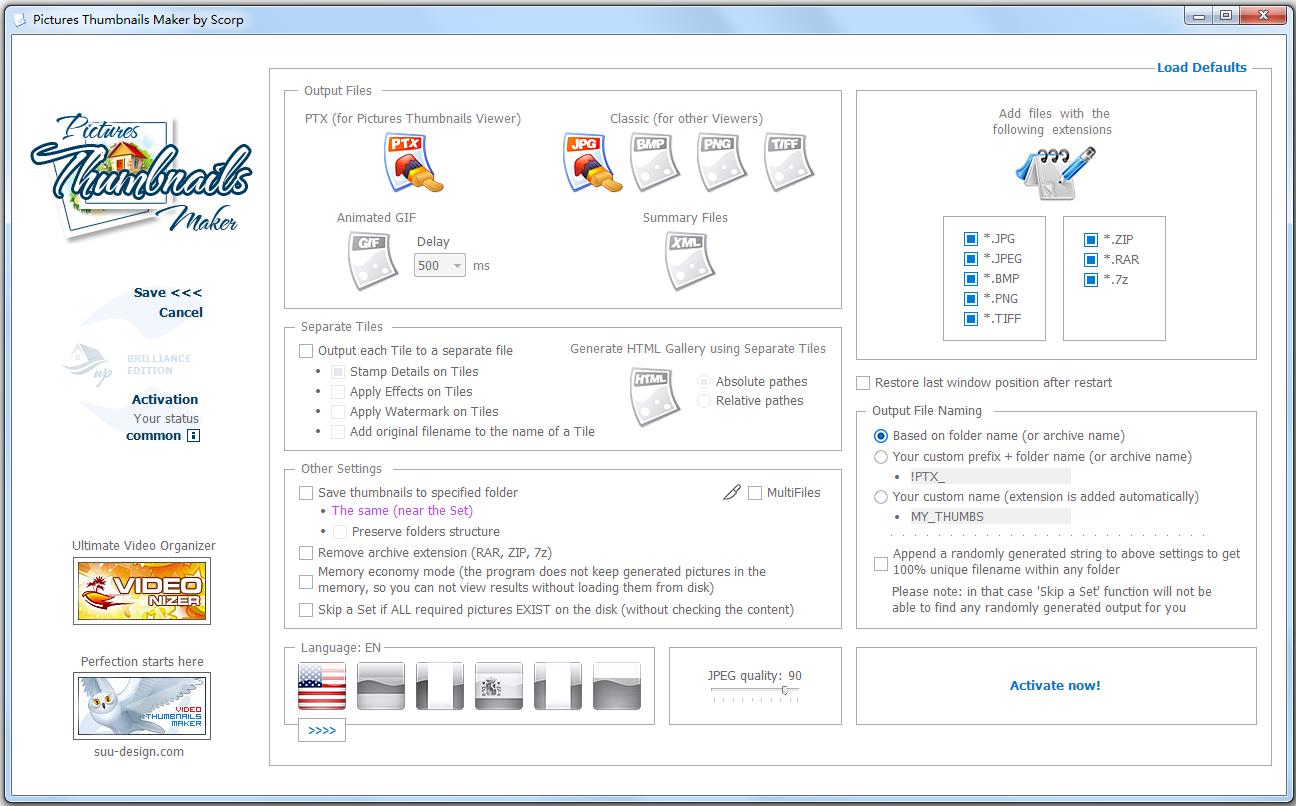
Task: Uncheck the *.PNG extension checkbox
Action: (x=970, y=299)
